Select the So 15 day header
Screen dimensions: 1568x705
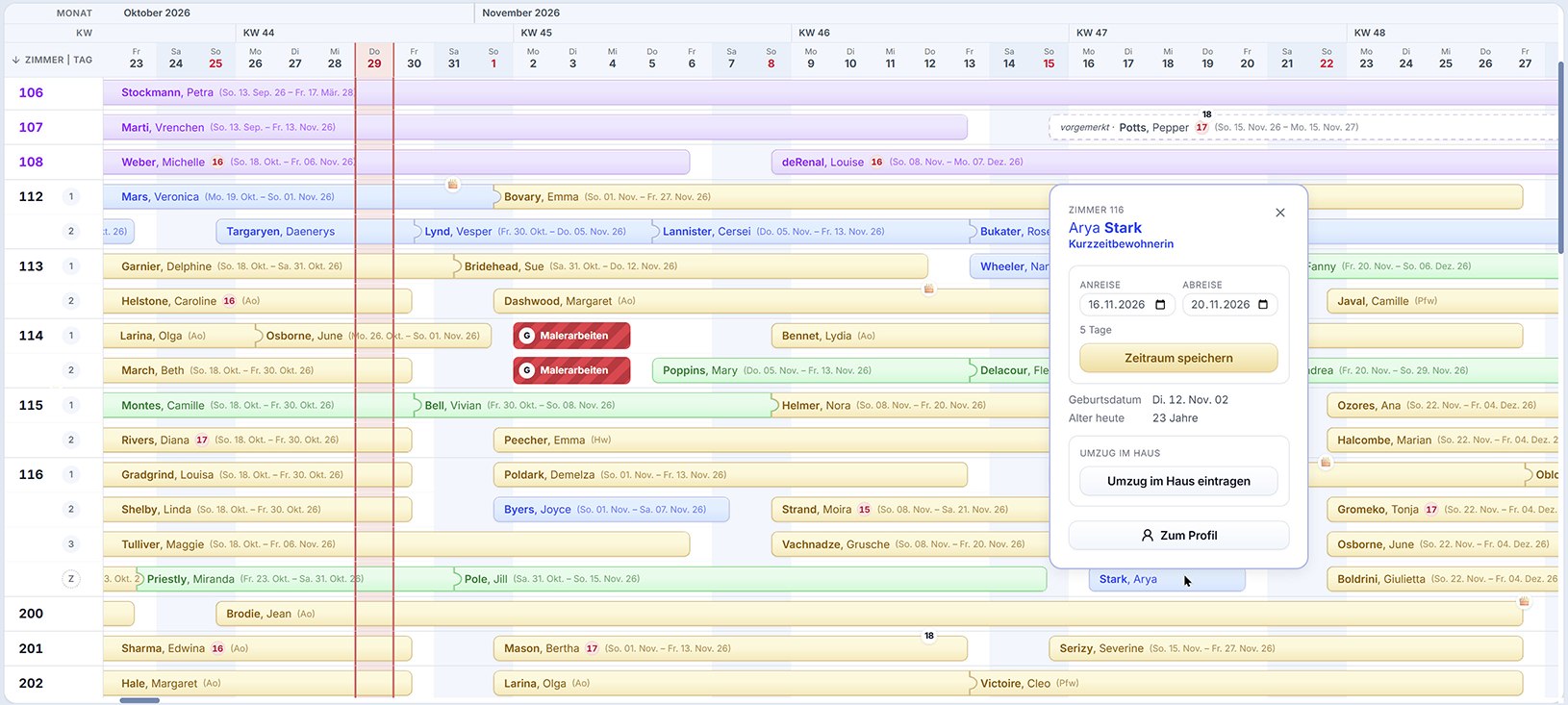coord(1049,58)
